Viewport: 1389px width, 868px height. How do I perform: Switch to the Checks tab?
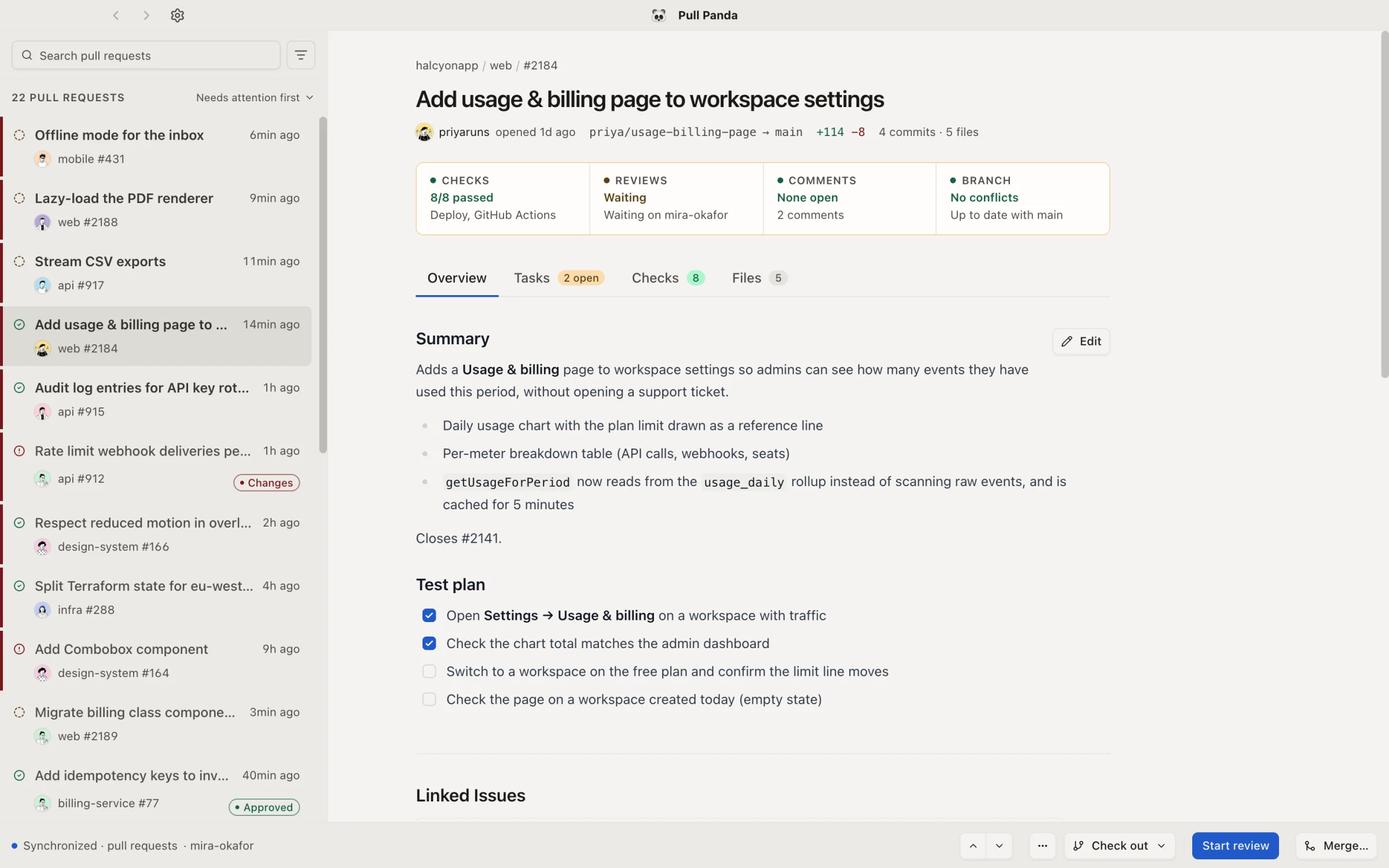(x=668, y=278)
